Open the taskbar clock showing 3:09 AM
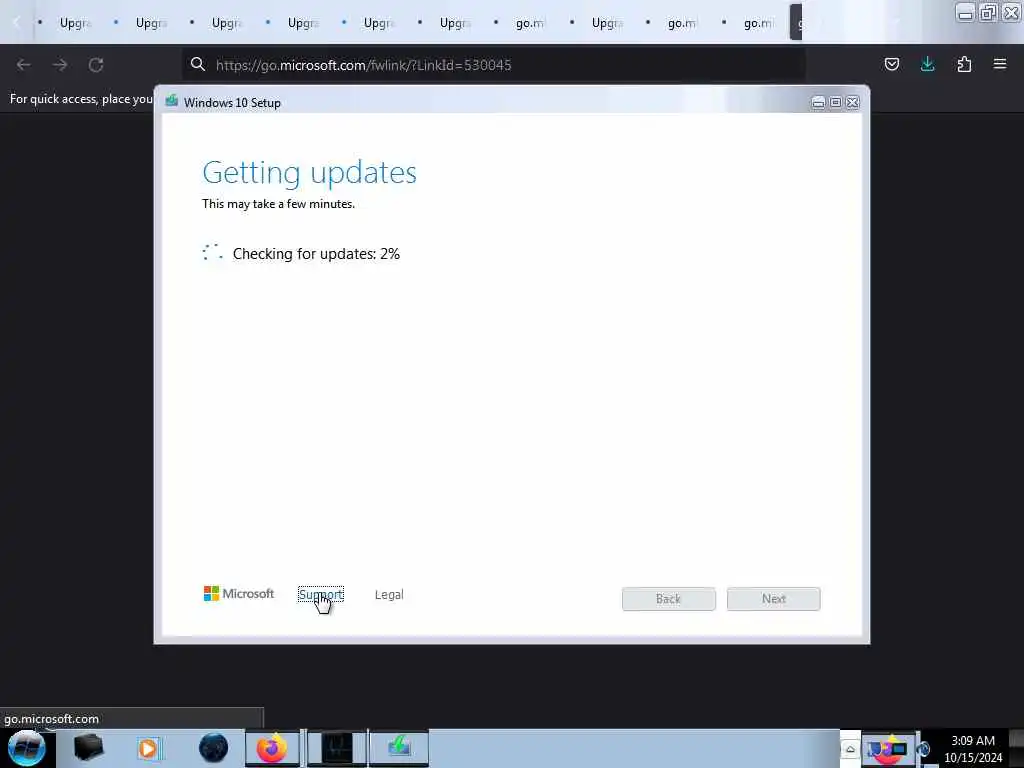The width and height of the screenshot is (1024, 768). (973, 749)
